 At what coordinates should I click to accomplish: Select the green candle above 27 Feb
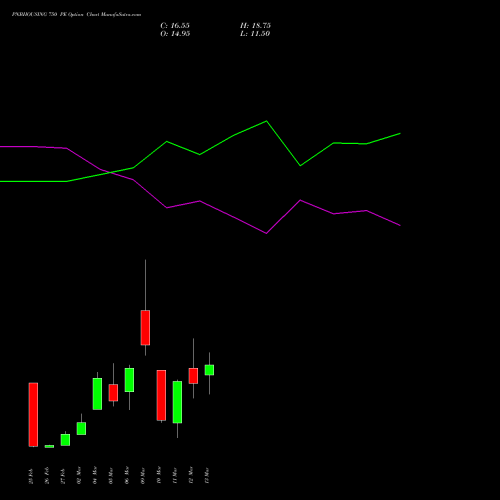tap(65, 440)
